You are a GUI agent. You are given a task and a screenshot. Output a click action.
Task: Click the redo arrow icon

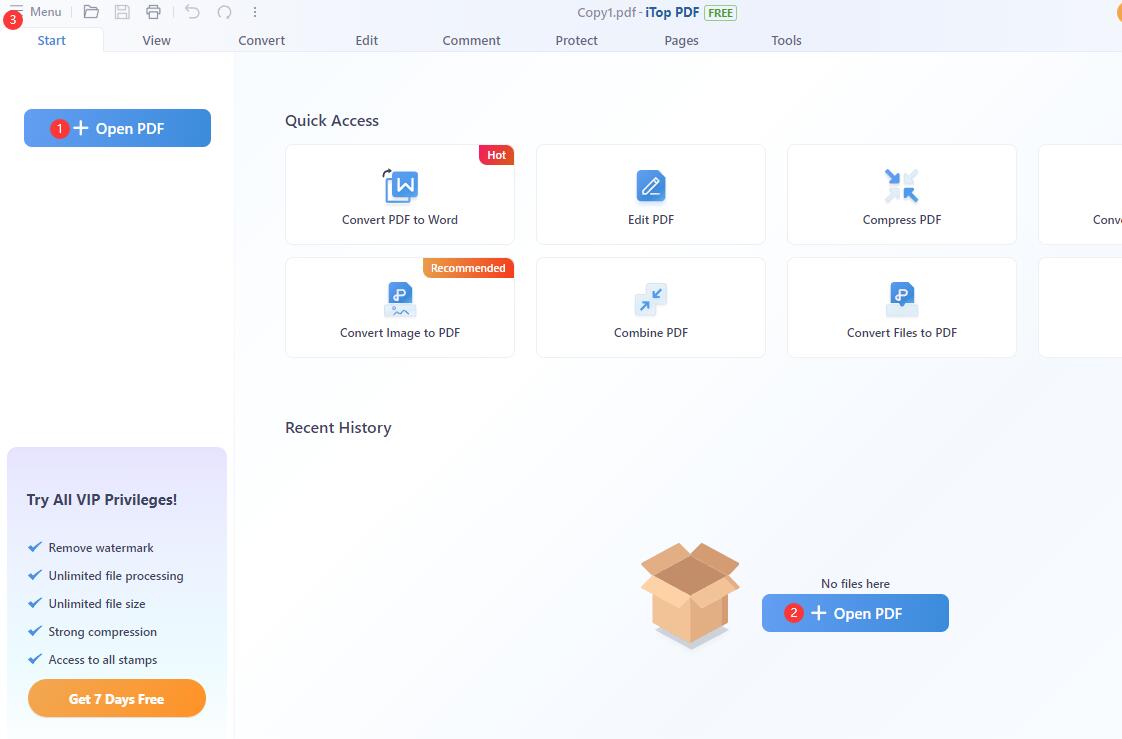224,12
